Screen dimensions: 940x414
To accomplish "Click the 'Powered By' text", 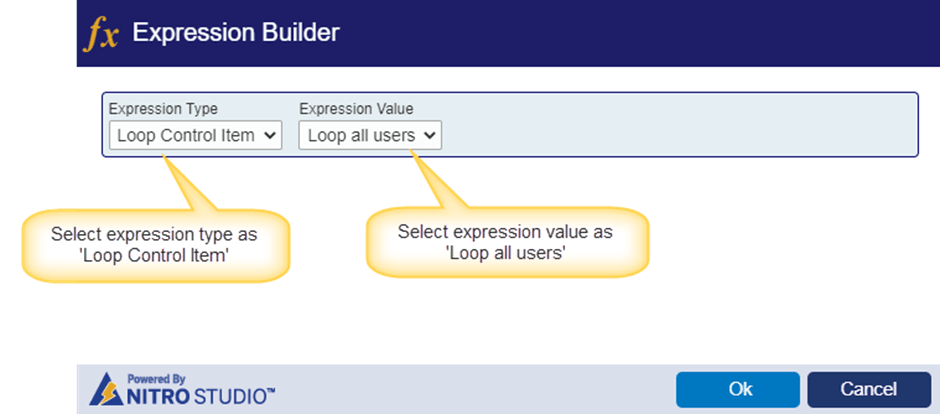I will click(156, 379).
